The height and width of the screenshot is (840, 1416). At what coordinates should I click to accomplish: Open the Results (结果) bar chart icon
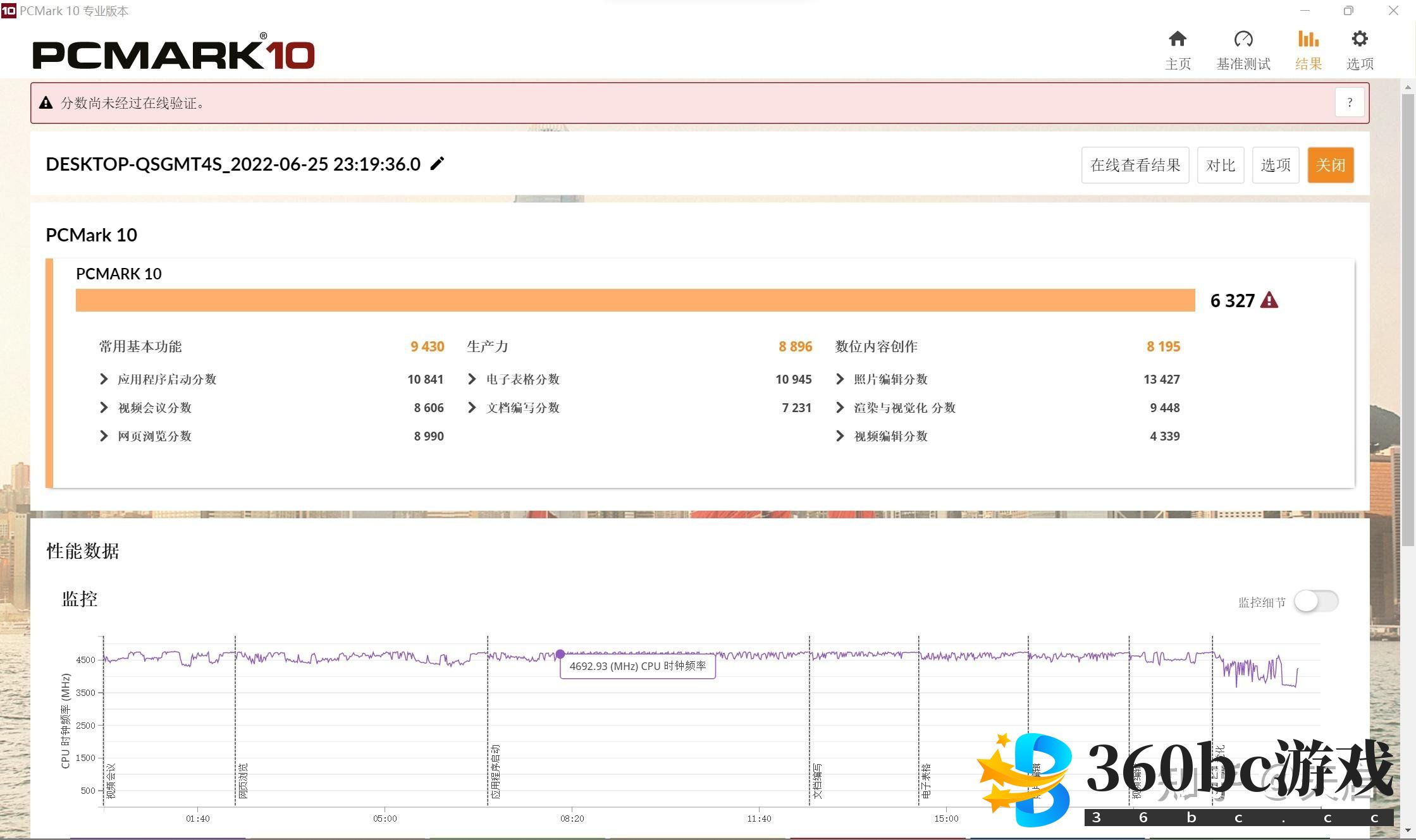(x=1308, y=40)
